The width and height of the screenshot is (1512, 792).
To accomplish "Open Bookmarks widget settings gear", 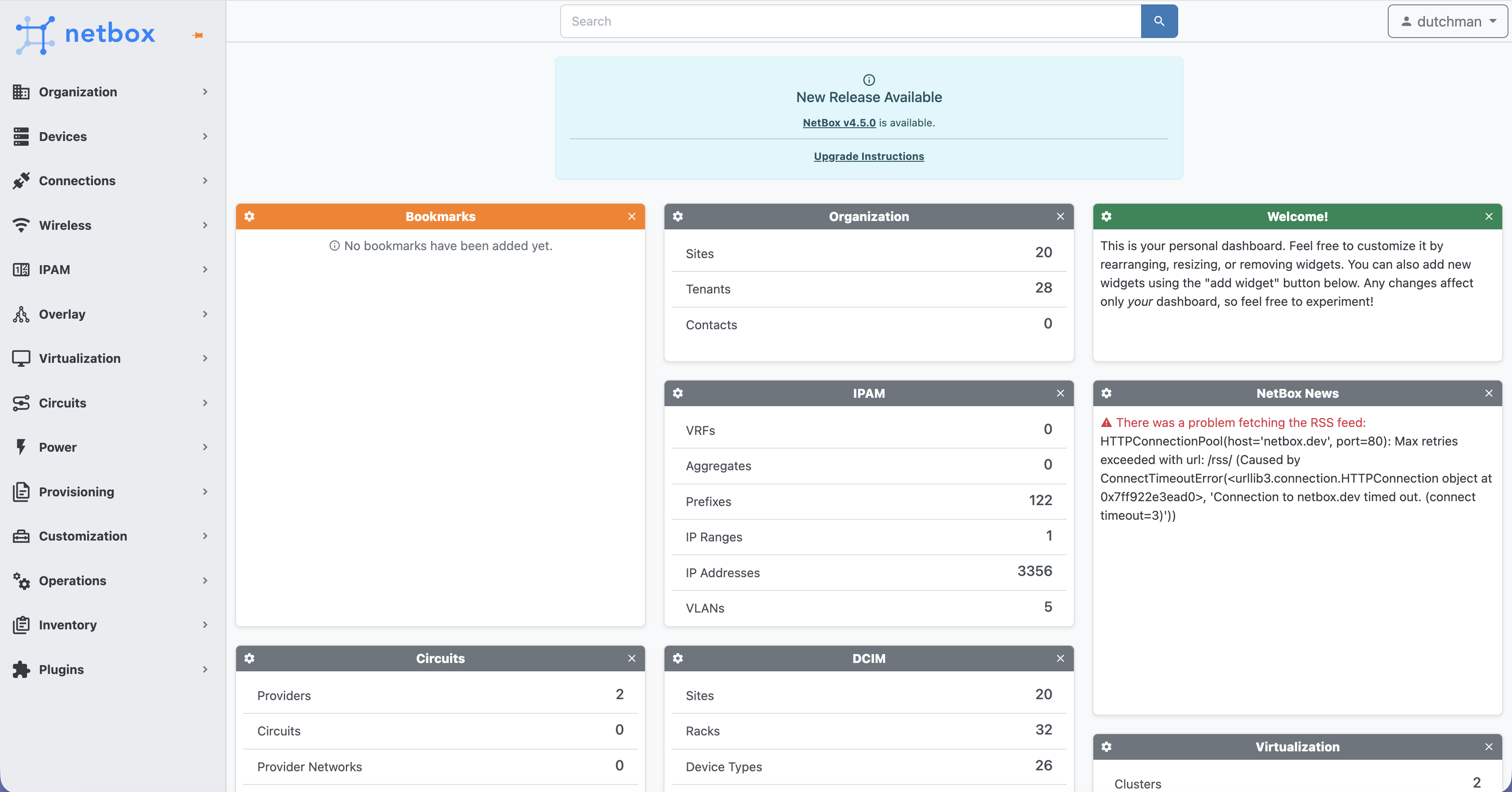I will (249, 217).
